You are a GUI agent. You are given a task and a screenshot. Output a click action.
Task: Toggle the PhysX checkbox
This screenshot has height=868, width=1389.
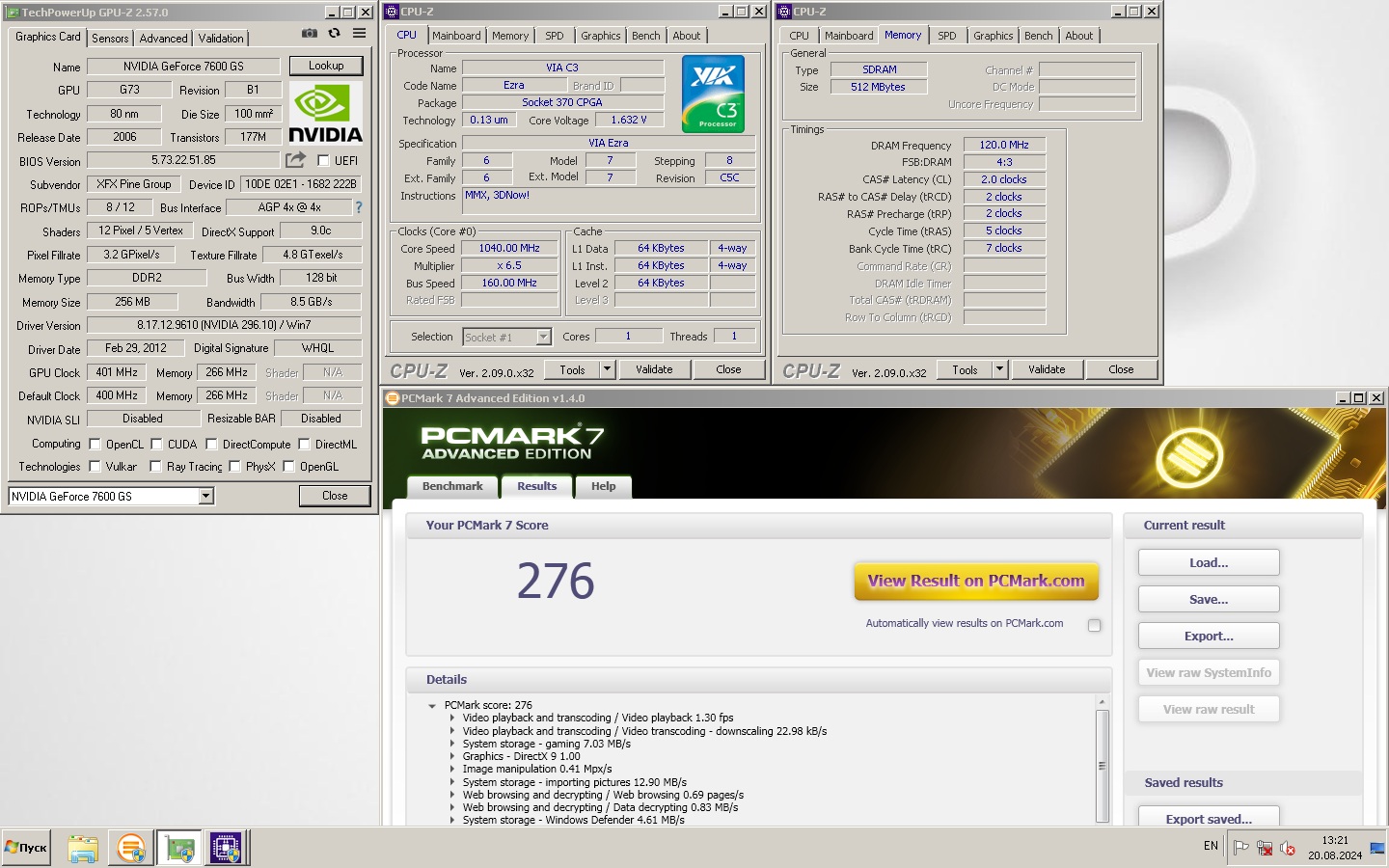tap(234, 467)
